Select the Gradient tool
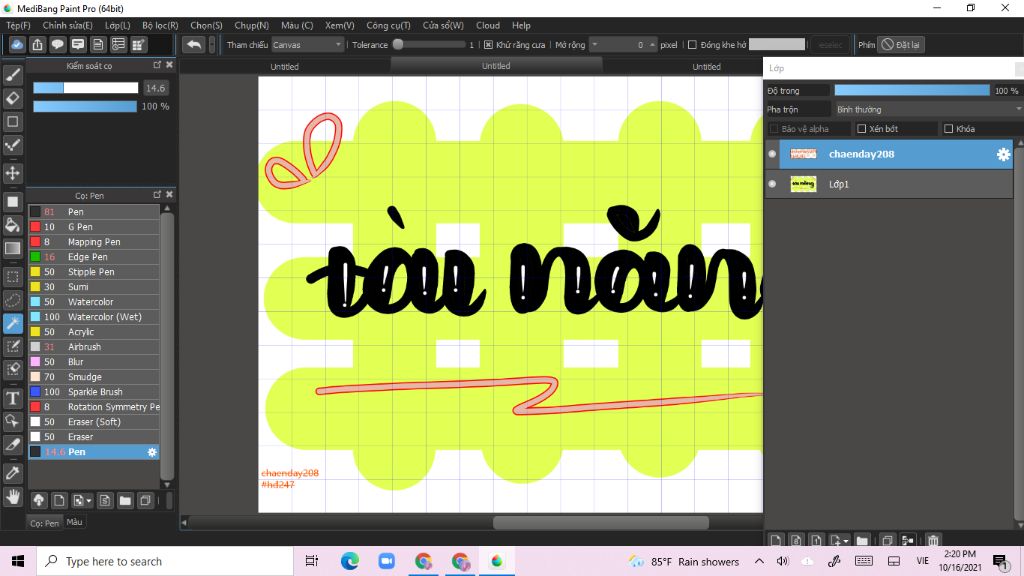The height and width of the screenshot is (576, 1024). tap(12, 248)
